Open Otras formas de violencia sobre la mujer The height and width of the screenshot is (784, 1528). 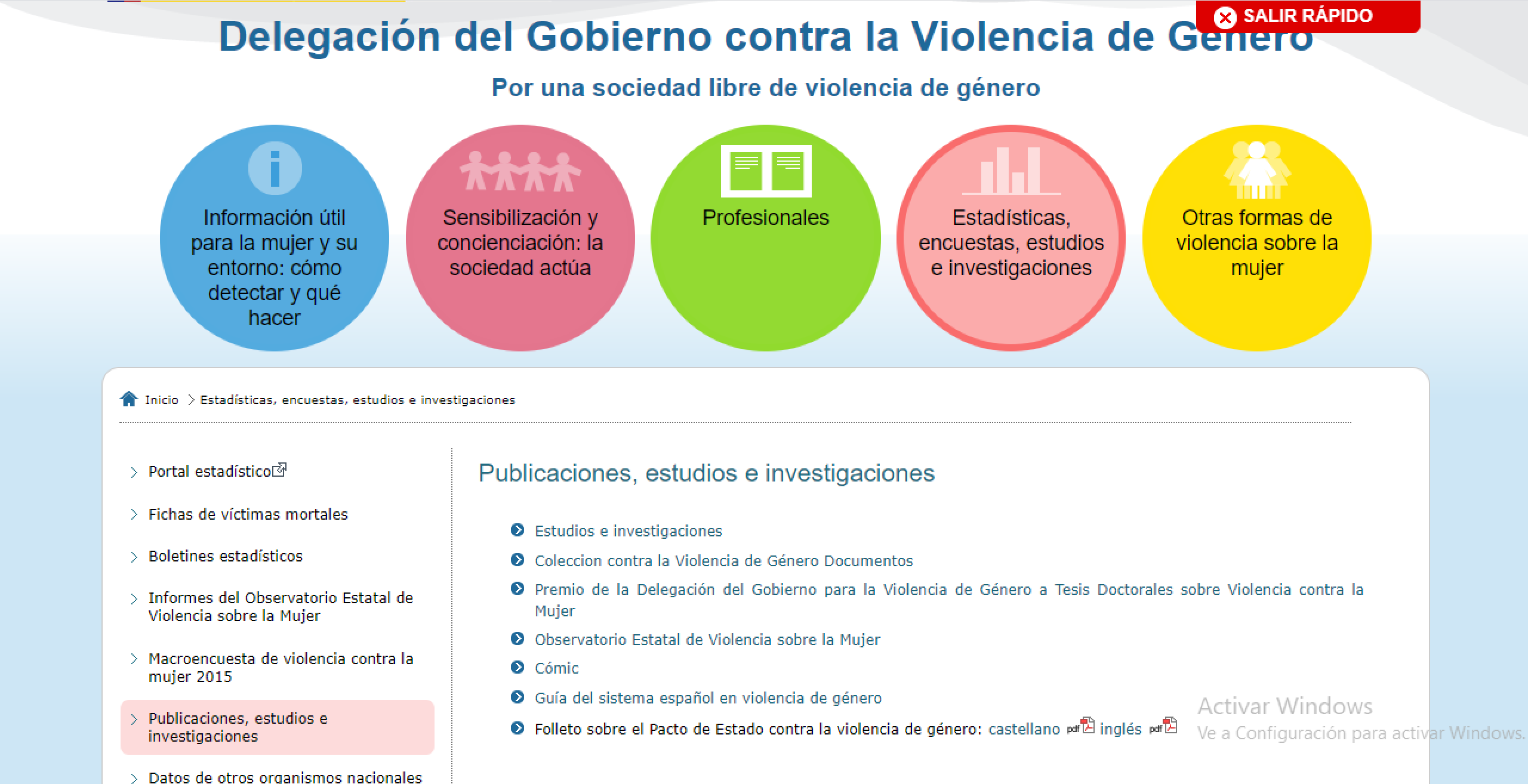pyautogui.click(x=1257, y=238)
